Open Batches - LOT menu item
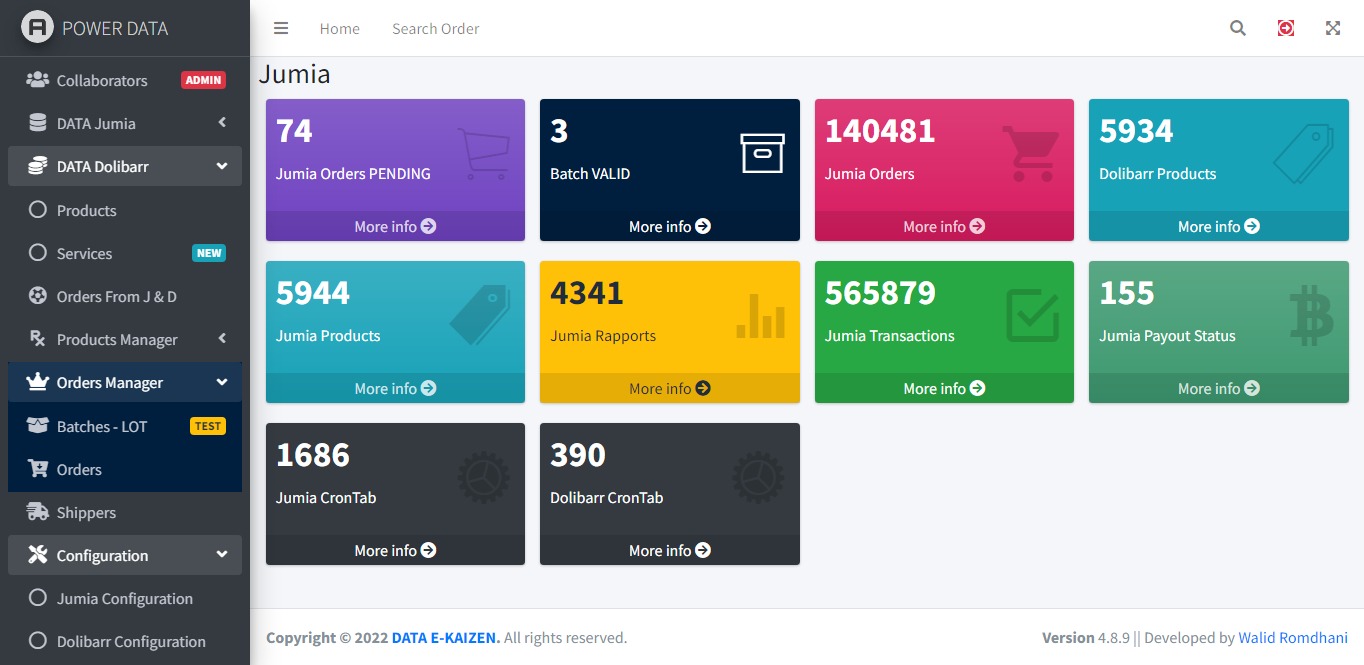 125,426
